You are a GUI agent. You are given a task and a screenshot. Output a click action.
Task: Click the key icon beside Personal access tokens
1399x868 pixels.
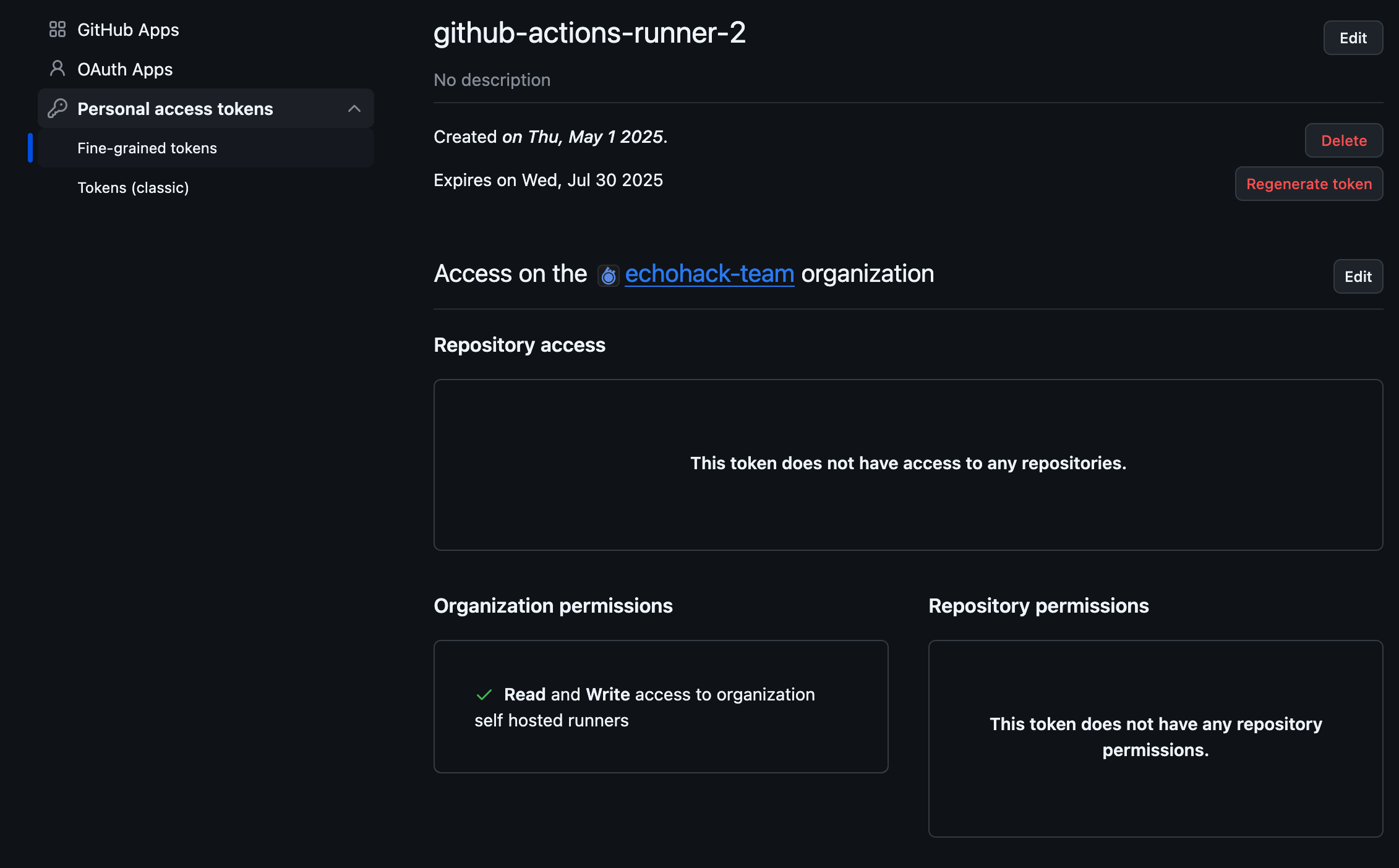(58, 108)
